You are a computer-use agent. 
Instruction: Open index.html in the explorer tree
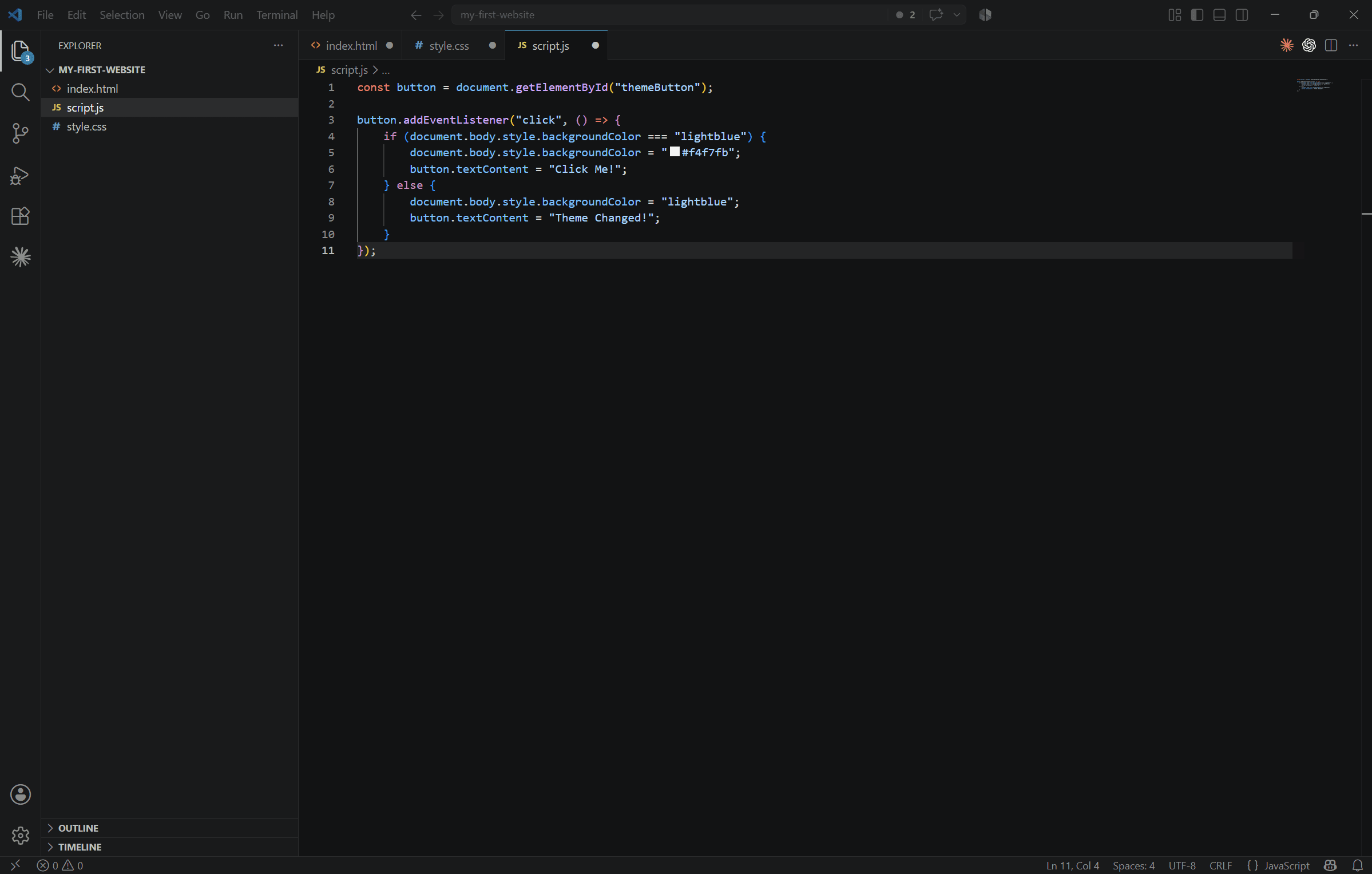click(169, 89)
